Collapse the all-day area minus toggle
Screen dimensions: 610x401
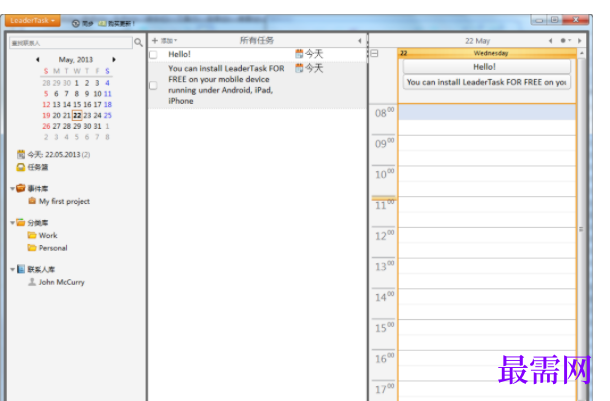pyautogui.click(x=374, y=54)
